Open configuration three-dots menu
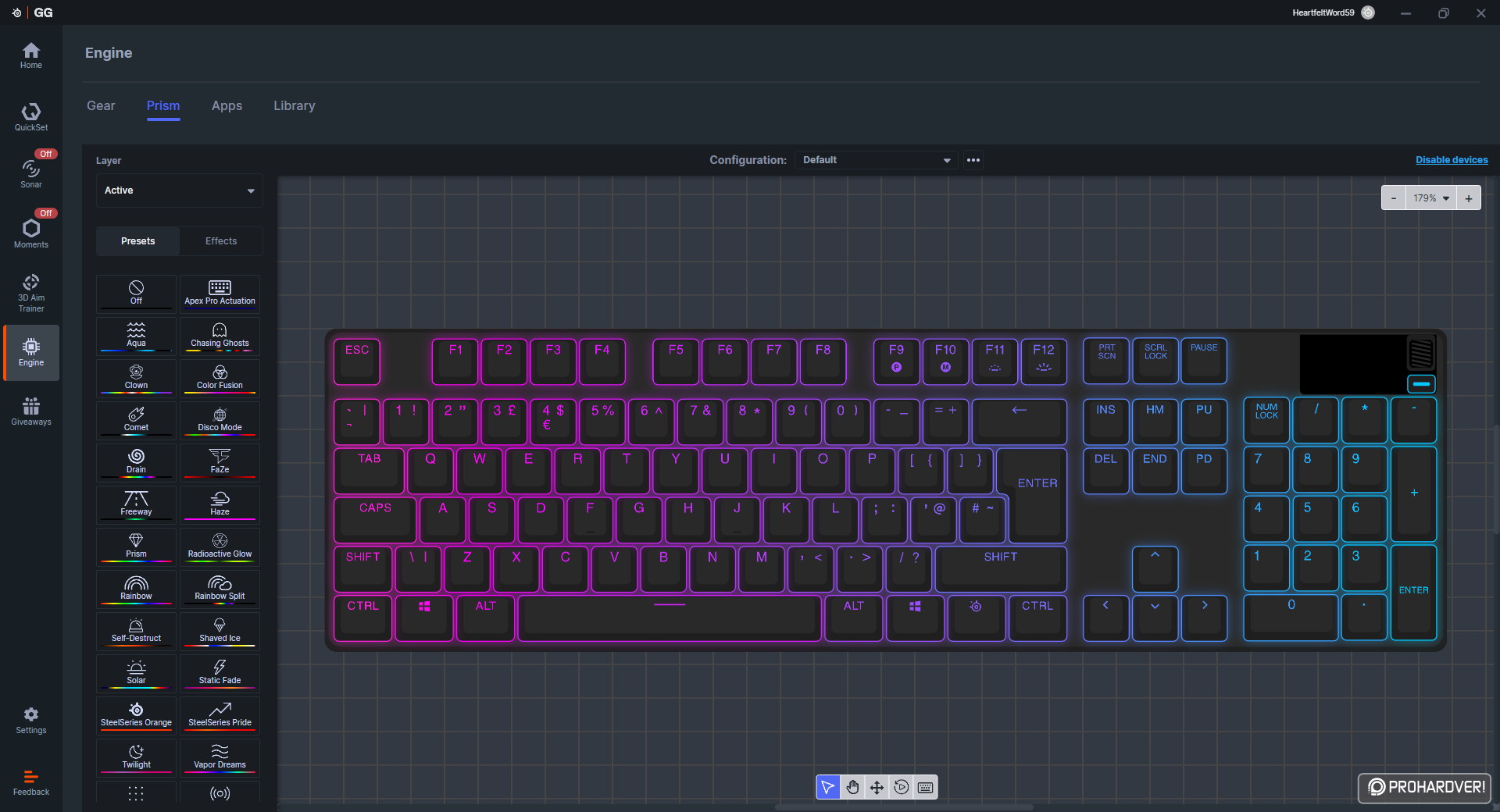Image resolution: width=1500 pixels, height=812 pixels. pos(973,160)
